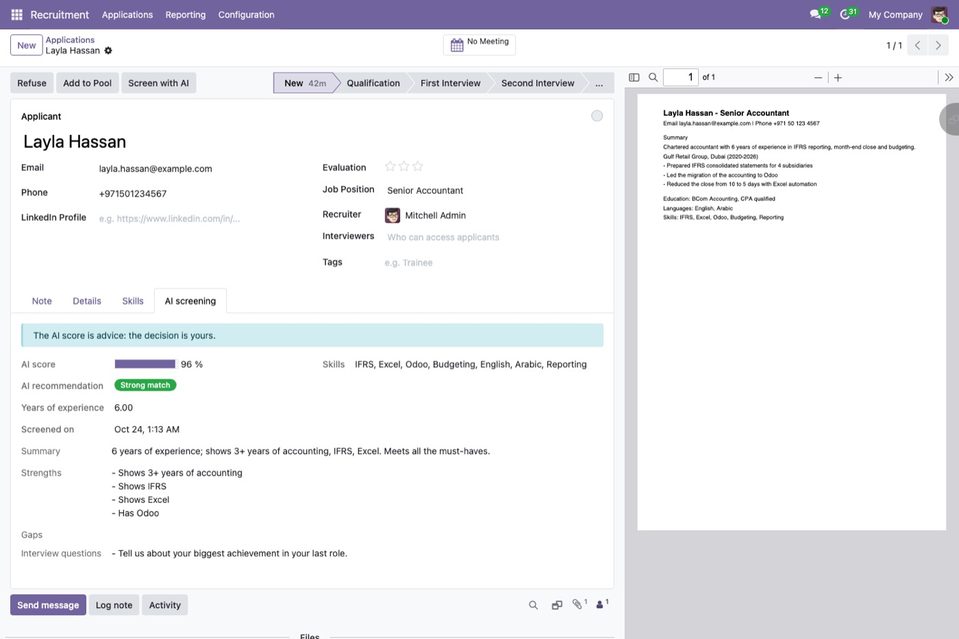
Task: Zoom out the PDF preview
Action: pos(818,78)
